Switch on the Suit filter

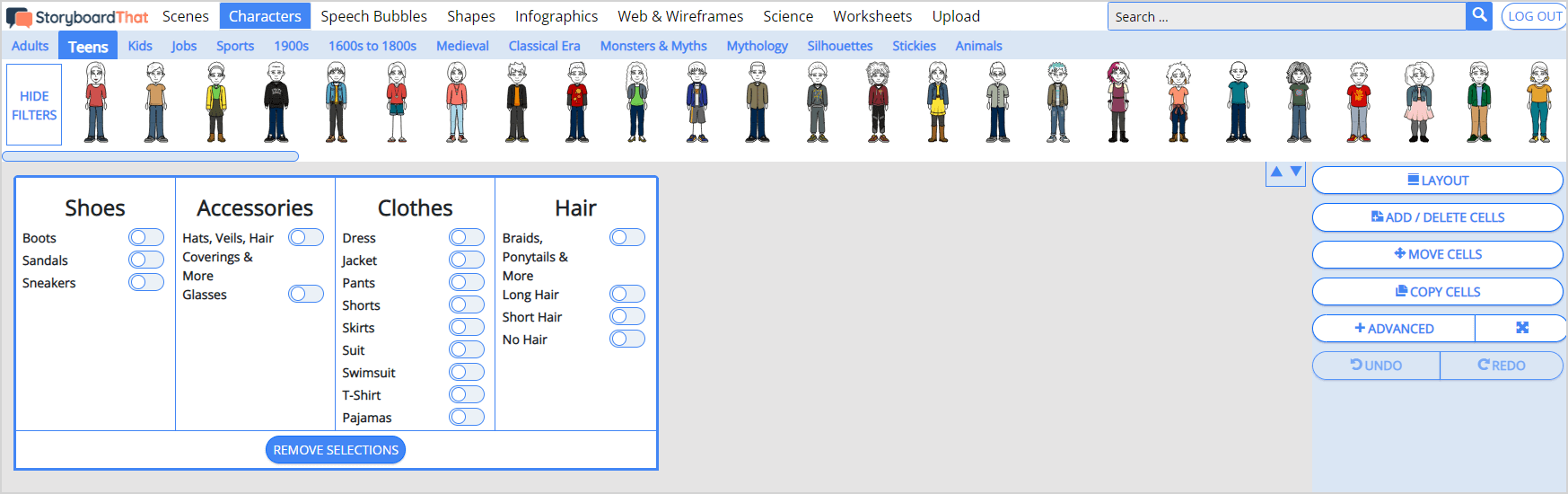tap(467, 349)
